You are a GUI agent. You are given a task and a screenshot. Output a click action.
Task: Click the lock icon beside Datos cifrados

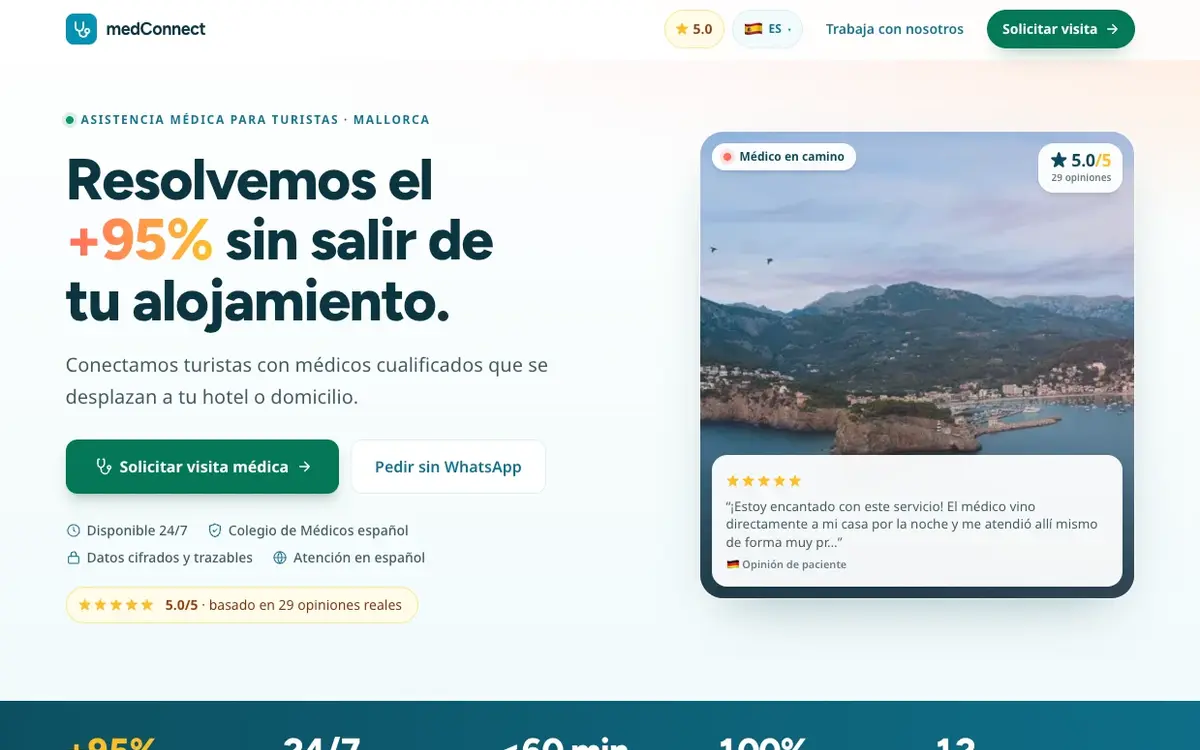(73, 558)
